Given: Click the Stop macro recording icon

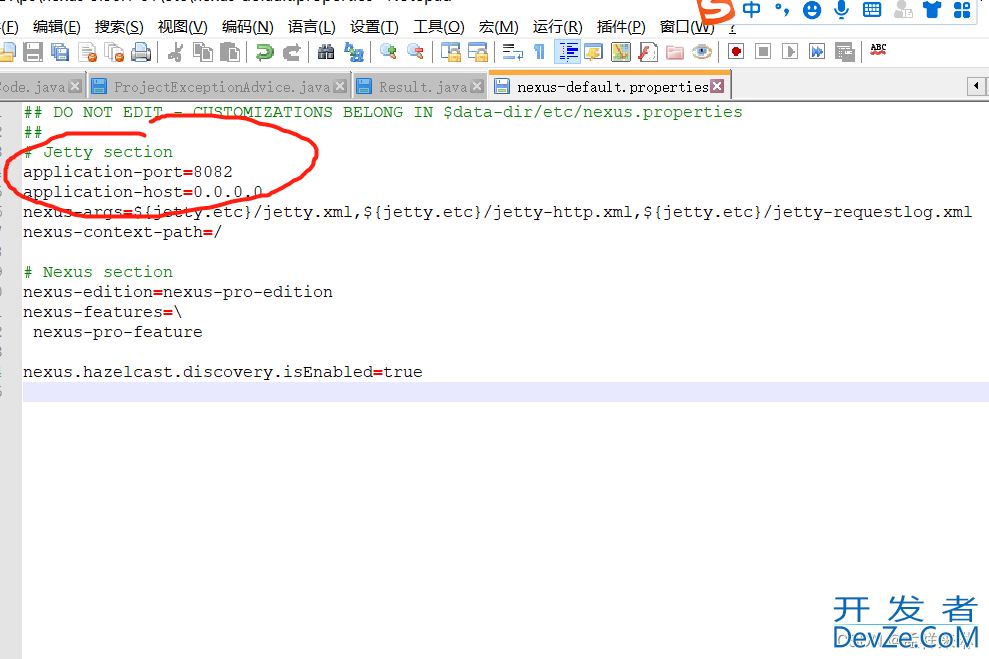Looking at the screenshot, I should point(763,51).
